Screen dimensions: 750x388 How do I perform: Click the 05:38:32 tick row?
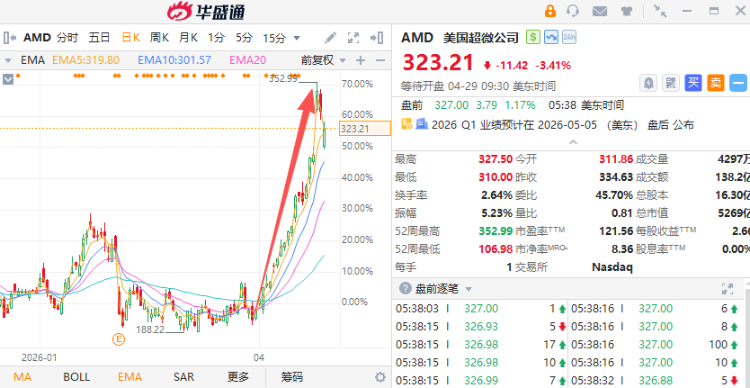656,380
